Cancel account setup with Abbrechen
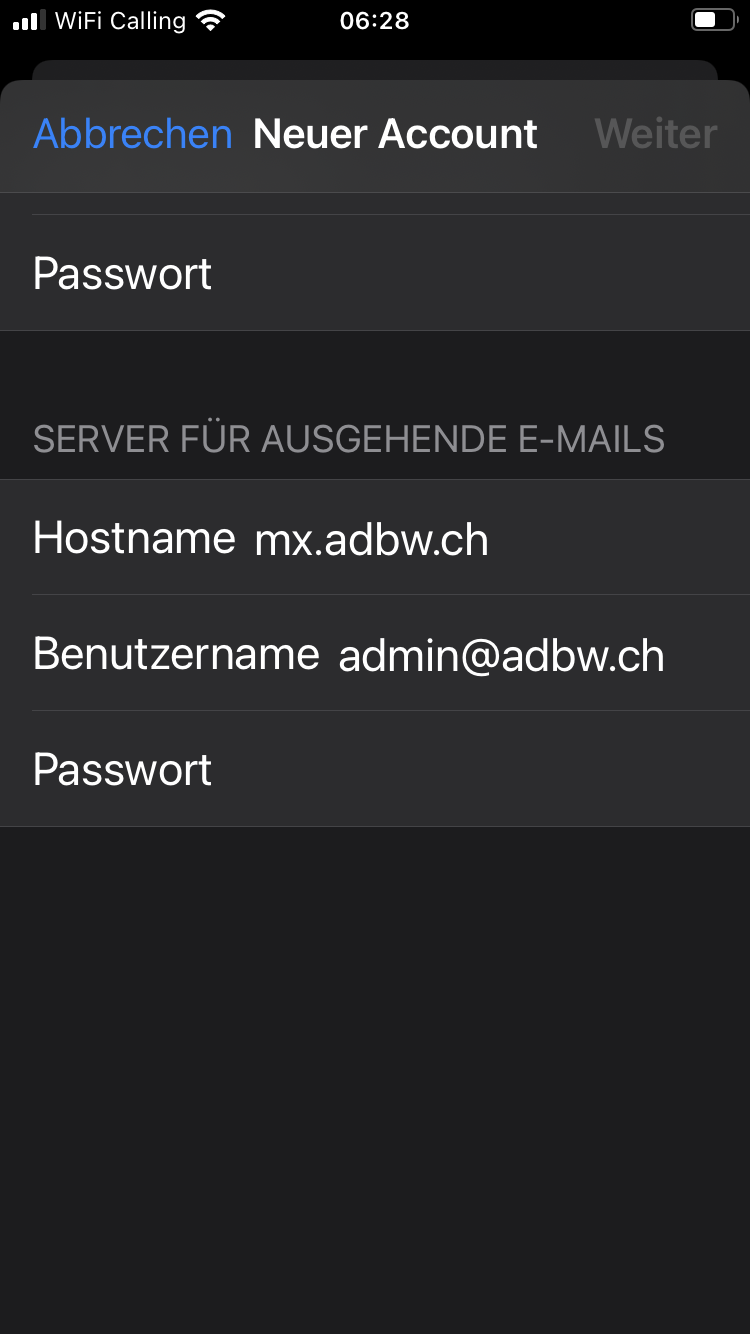Screen dimensions: 750x1334 click(133, 134)
